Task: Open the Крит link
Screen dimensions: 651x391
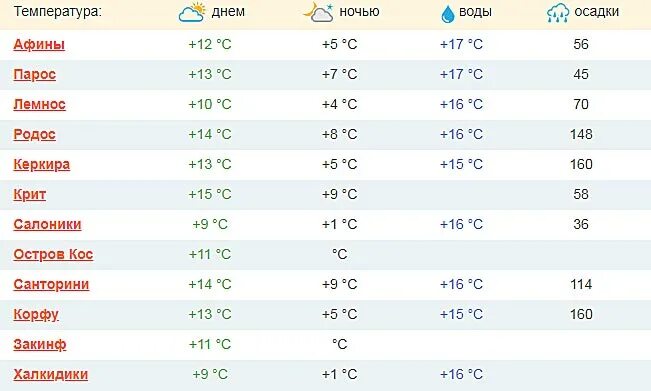Action: click(x=29, y=194)
